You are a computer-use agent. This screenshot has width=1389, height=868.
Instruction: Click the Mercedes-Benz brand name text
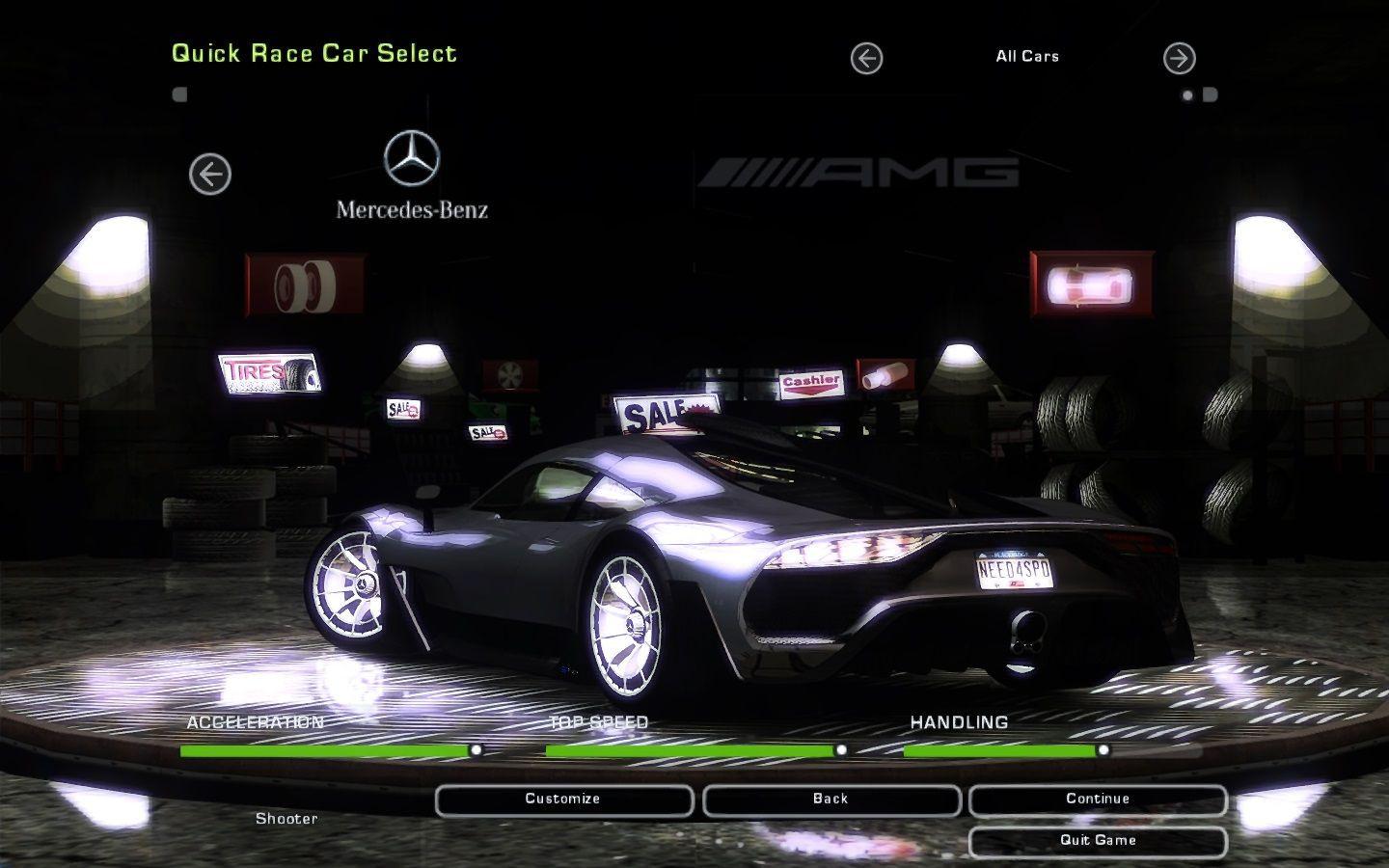(x=412, y=209)
